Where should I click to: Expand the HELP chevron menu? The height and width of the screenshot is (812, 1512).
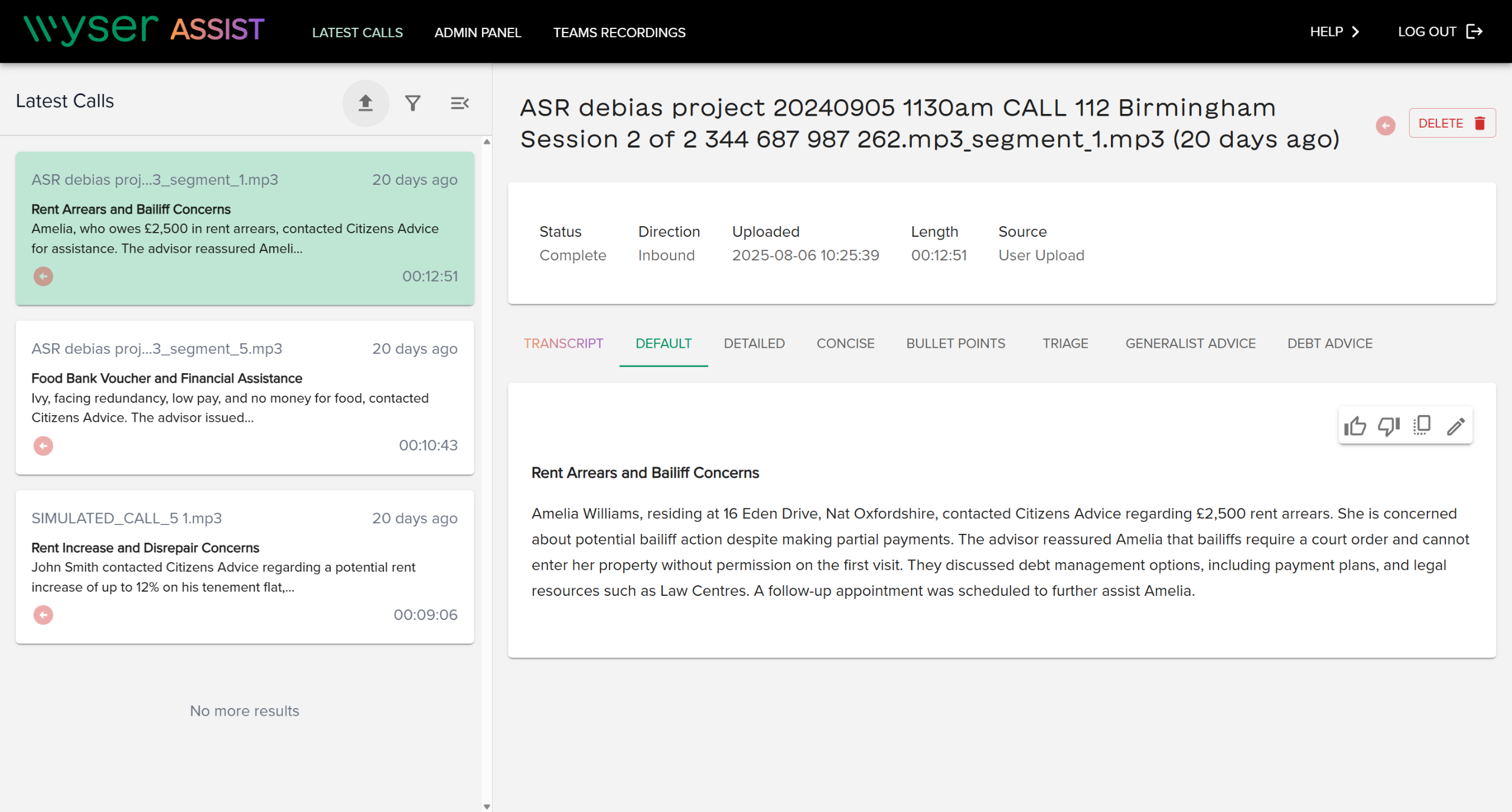coord(1355,32)
